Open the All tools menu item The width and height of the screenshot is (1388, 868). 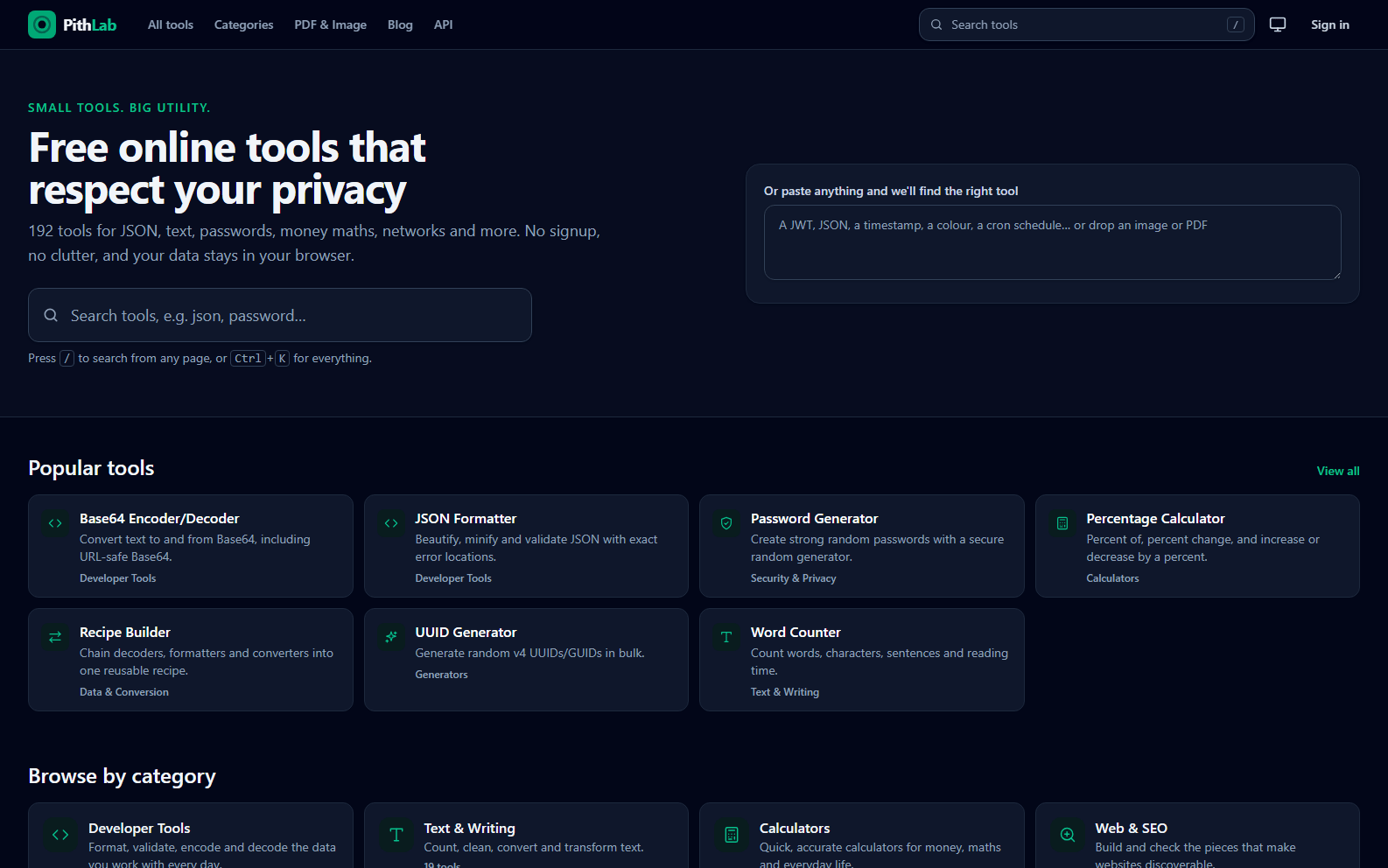171,24
